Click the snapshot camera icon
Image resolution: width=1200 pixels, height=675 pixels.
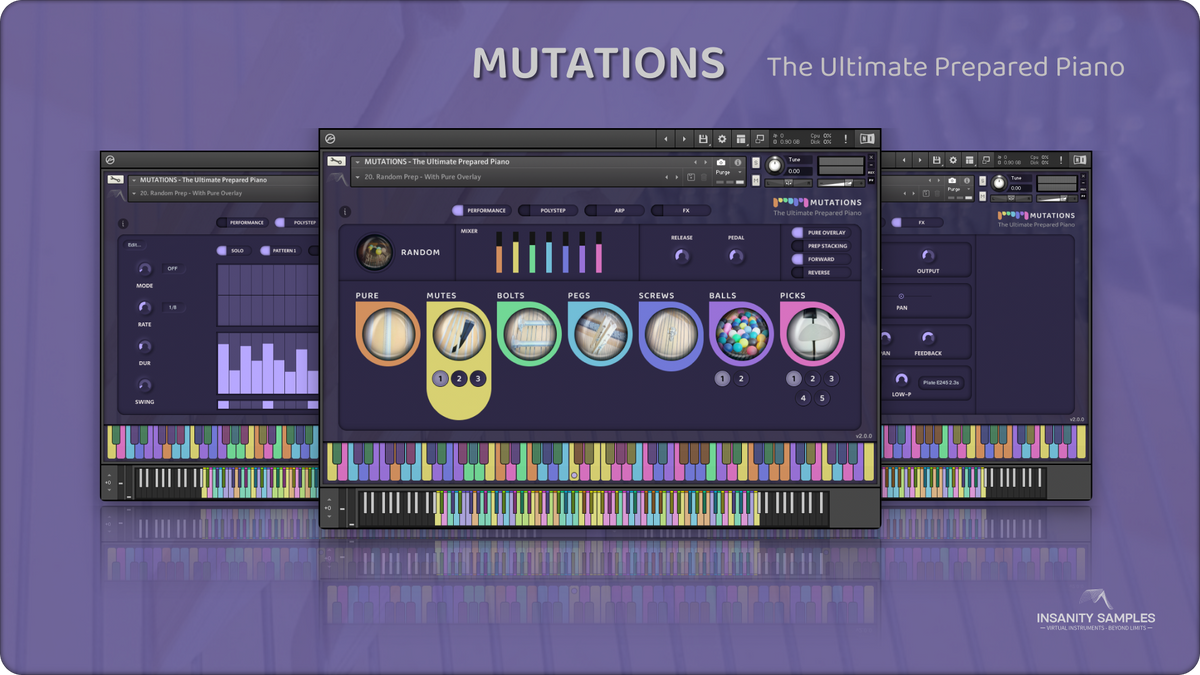coord(722,161)
